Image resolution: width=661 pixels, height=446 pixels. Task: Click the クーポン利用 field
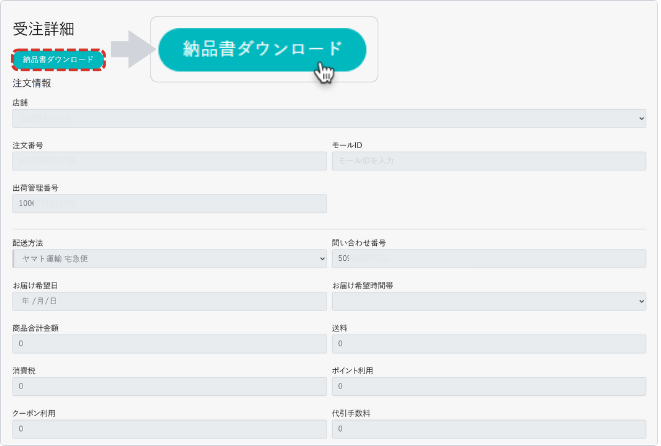pyautogui.click(x=169, y=430)
